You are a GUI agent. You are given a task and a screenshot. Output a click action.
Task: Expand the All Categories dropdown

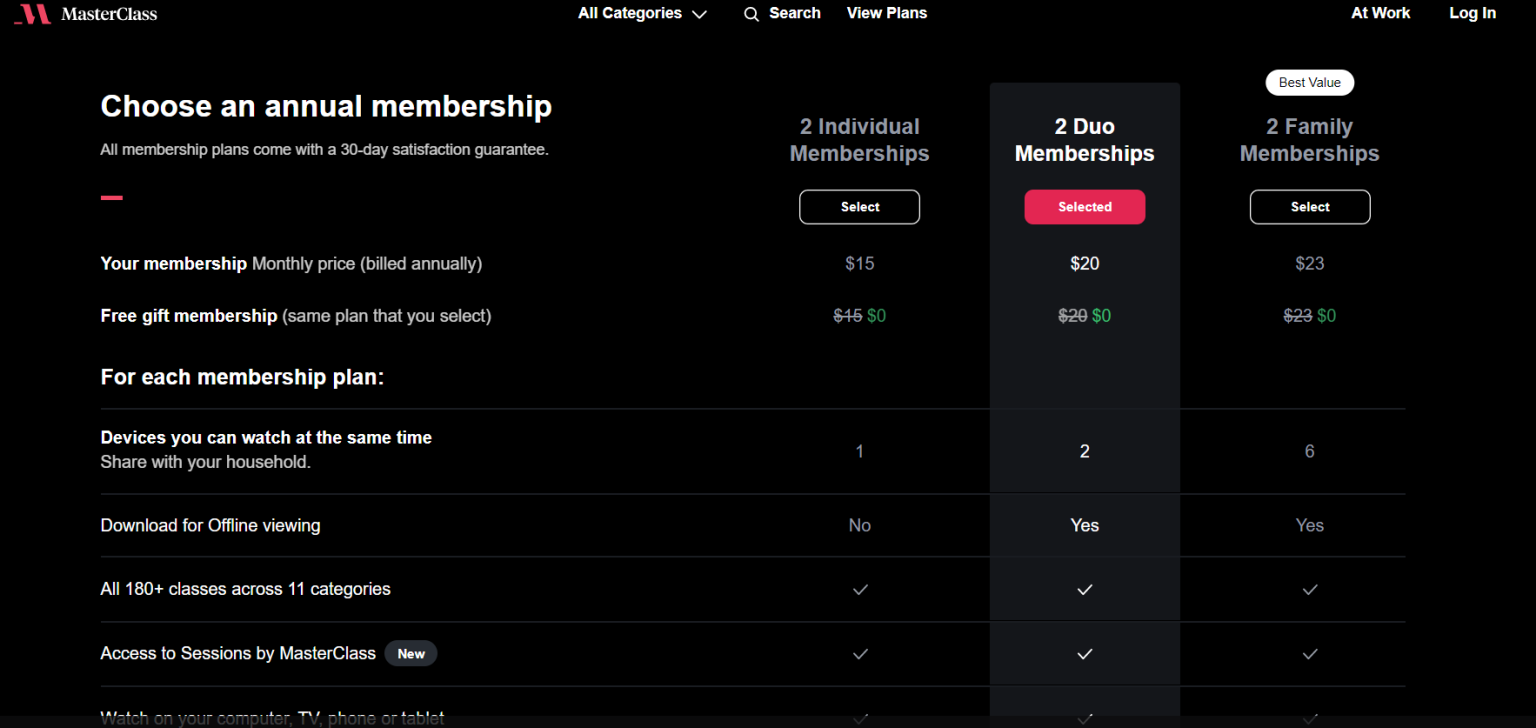632,13
